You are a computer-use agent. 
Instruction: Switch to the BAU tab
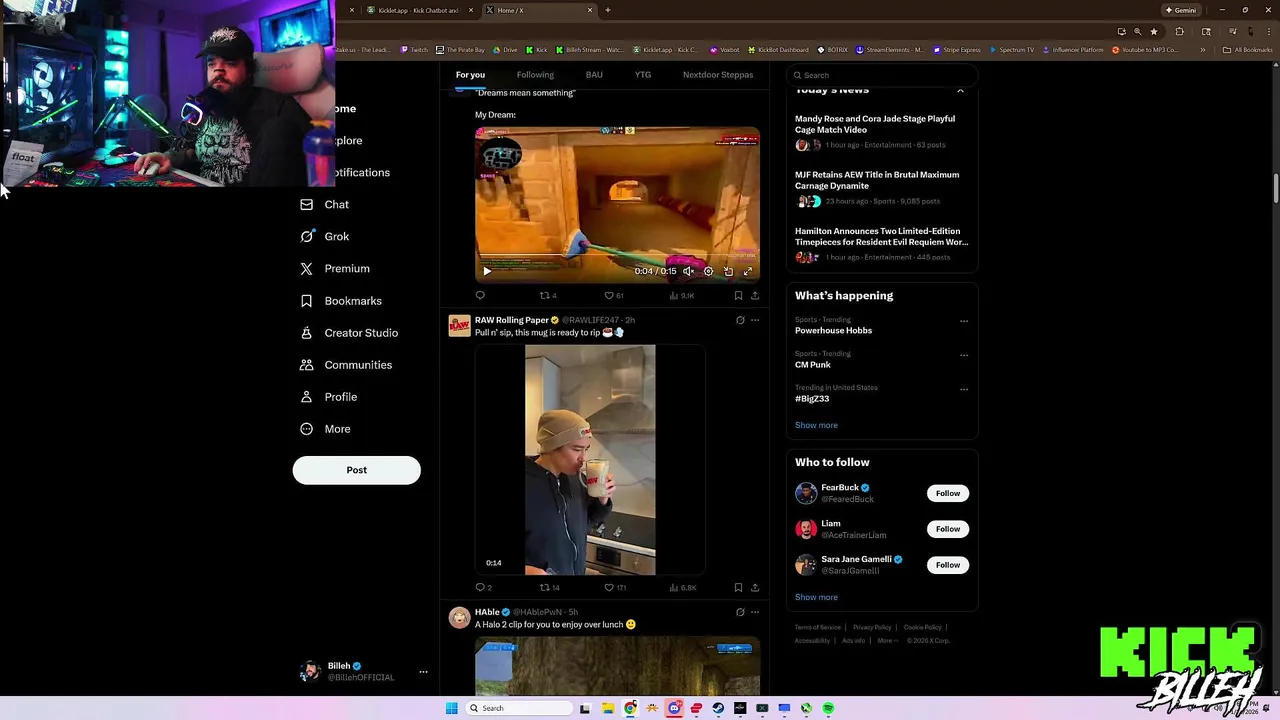pyautogui.click(x=594, y=75)
